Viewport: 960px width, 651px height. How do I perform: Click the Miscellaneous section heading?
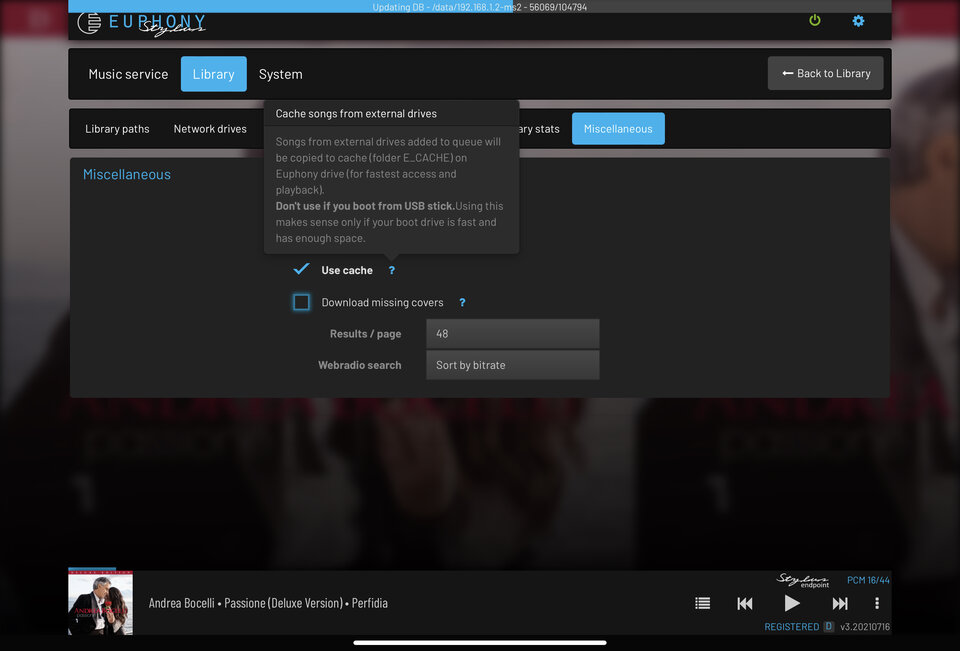coord(127,175)
